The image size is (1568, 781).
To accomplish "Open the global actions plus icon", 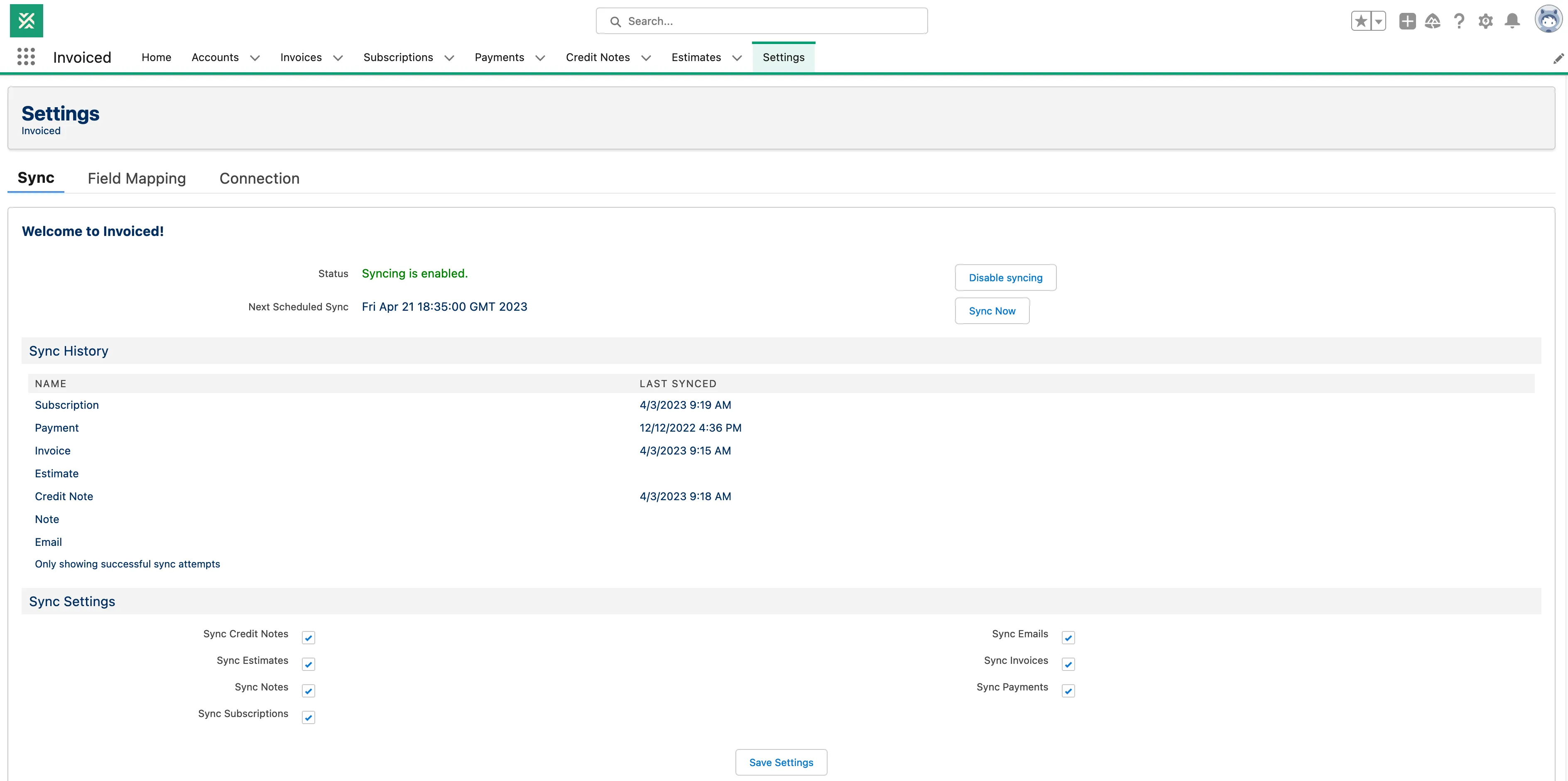I will pos(1407,21).
